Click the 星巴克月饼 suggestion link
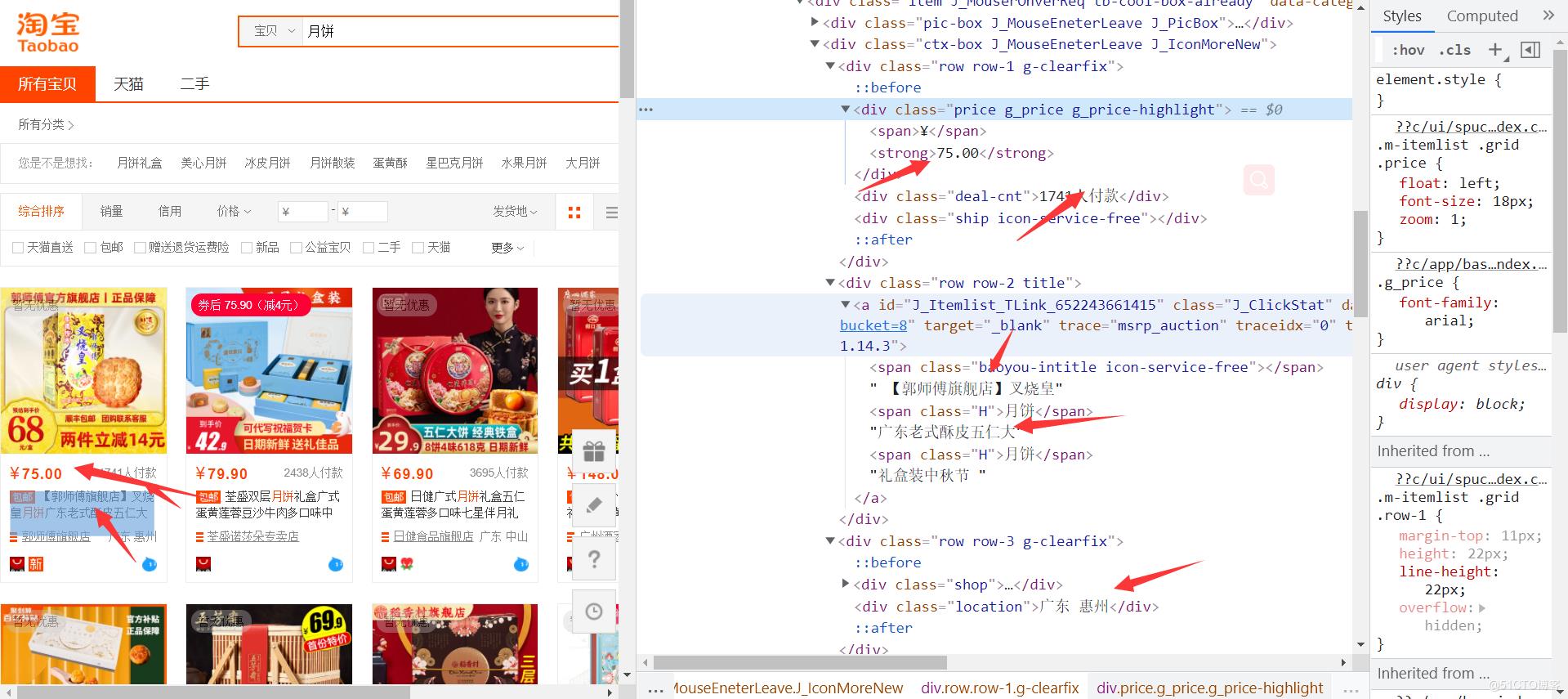1568x699 pixels. pyautogui.click(x=454, y=163)
